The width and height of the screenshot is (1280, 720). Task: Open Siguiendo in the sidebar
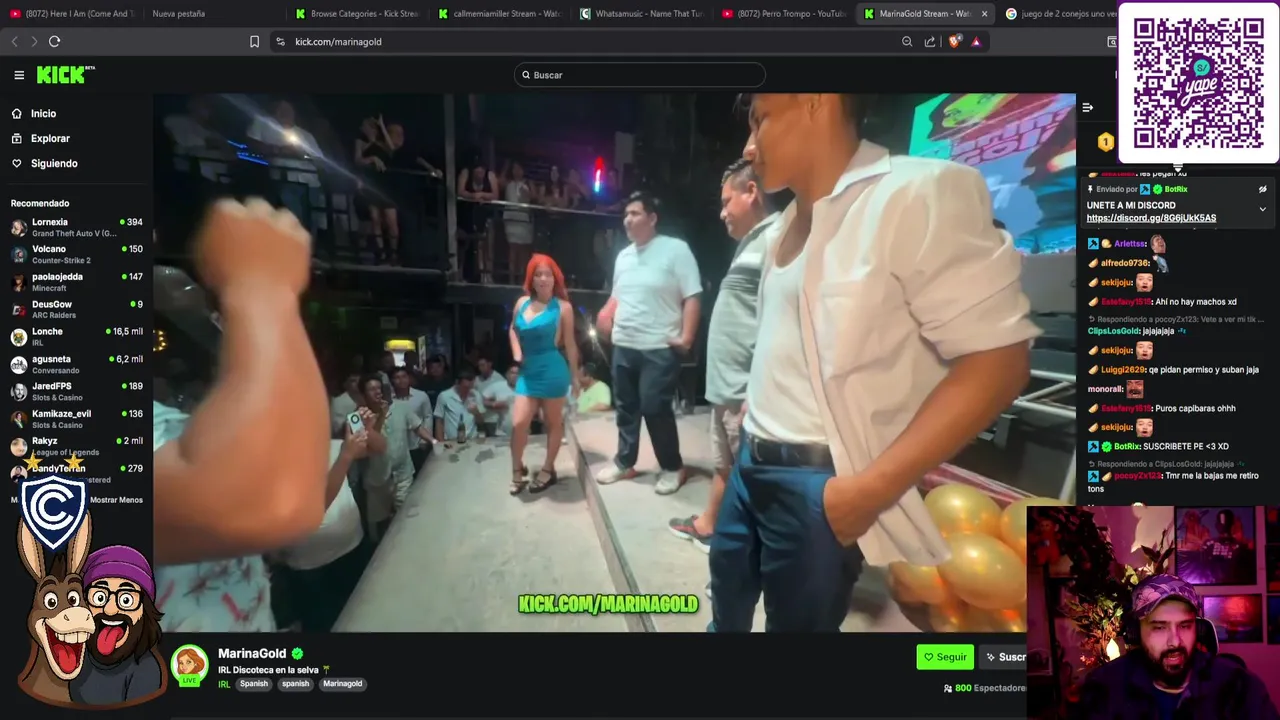click(x=54, y=163)
